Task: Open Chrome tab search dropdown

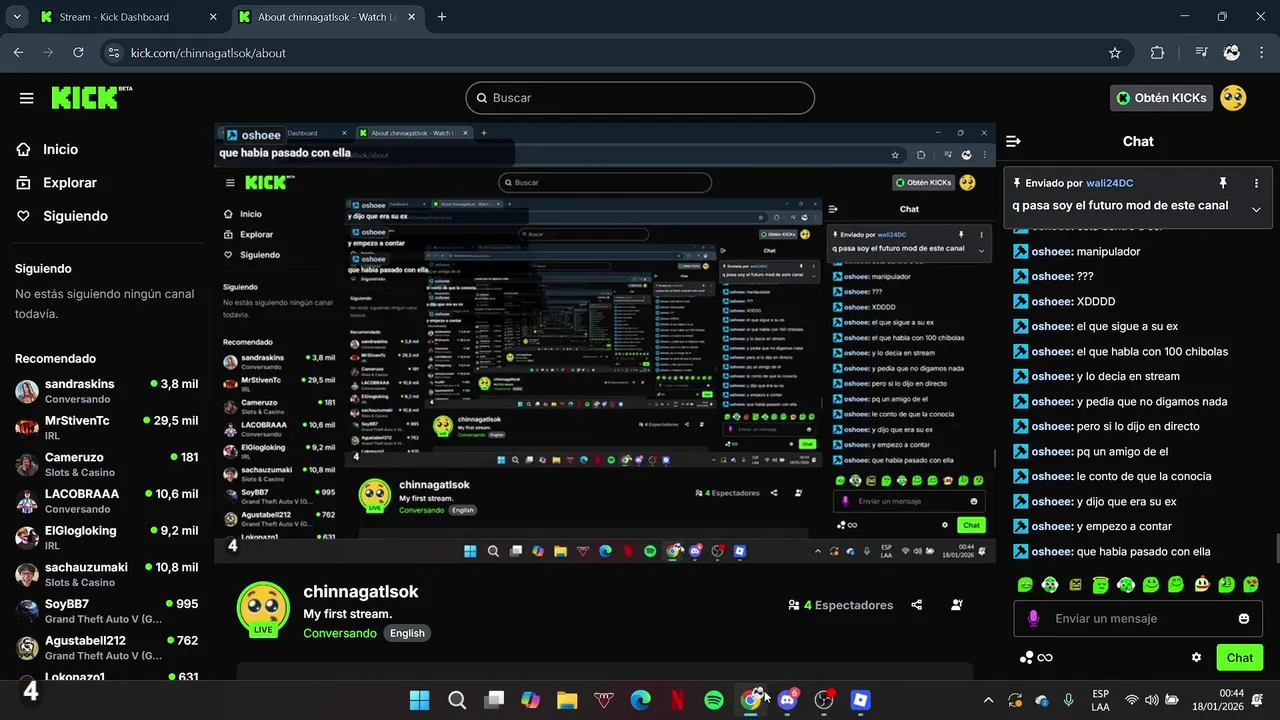Action: (x=17, y=17)
